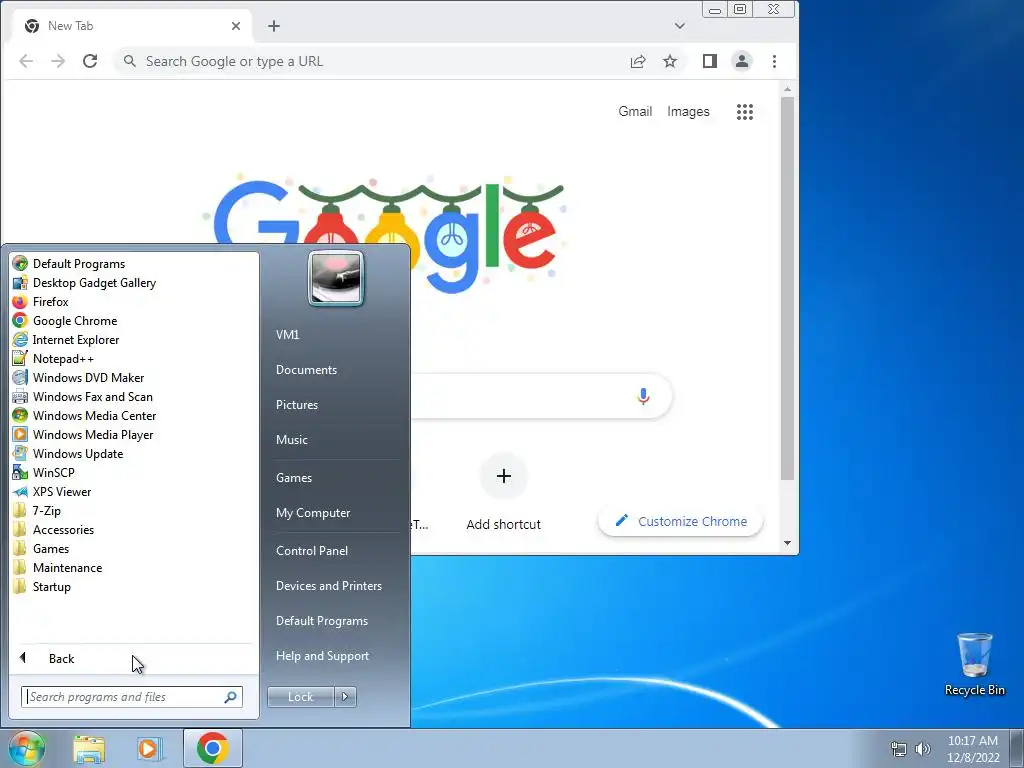The height and width of the screenshot is (768, 1024).
Task: Click the user account picture
Action: point(336,278)
